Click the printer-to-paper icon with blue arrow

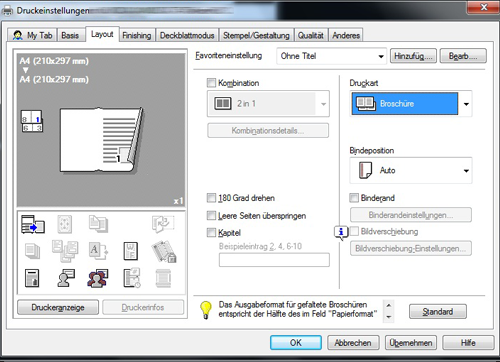pos(33,224)
